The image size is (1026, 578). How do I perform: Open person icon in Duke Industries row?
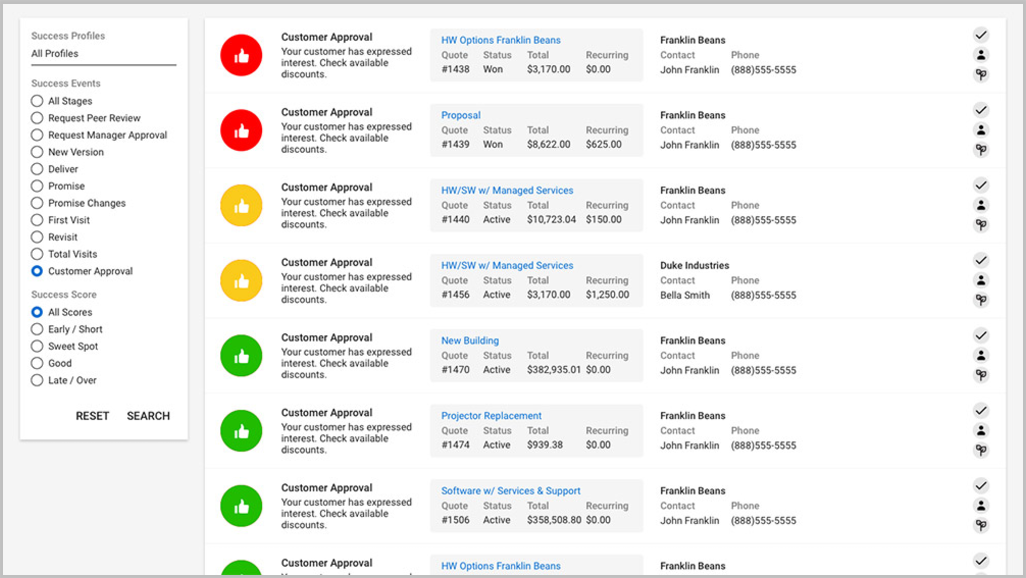(981, 280)
